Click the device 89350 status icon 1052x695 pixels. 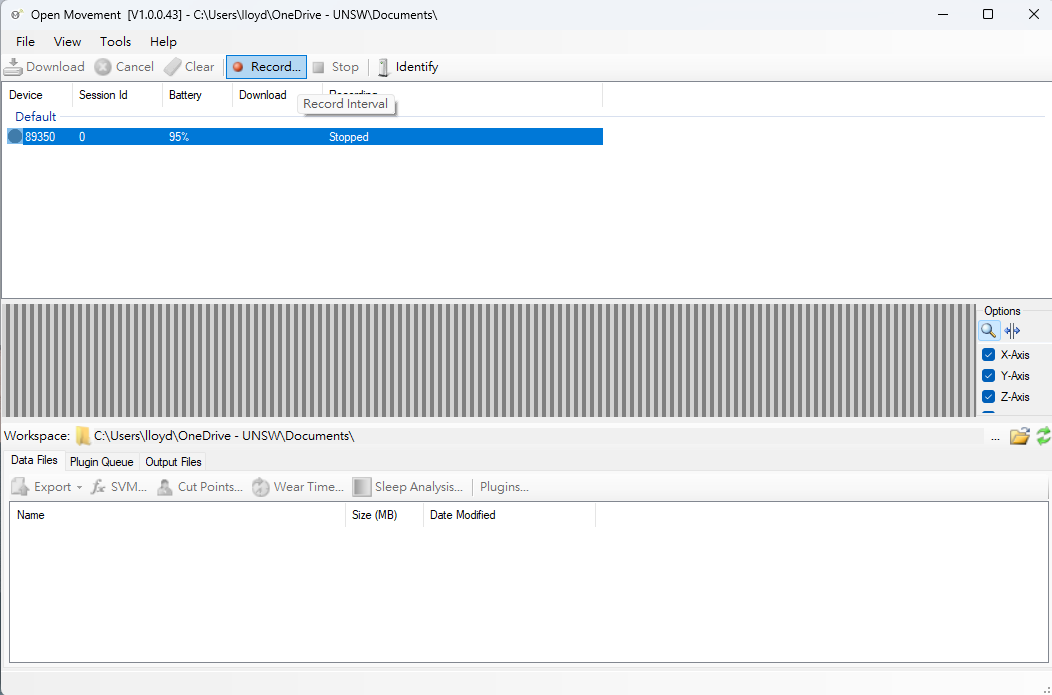coord(15,137)
